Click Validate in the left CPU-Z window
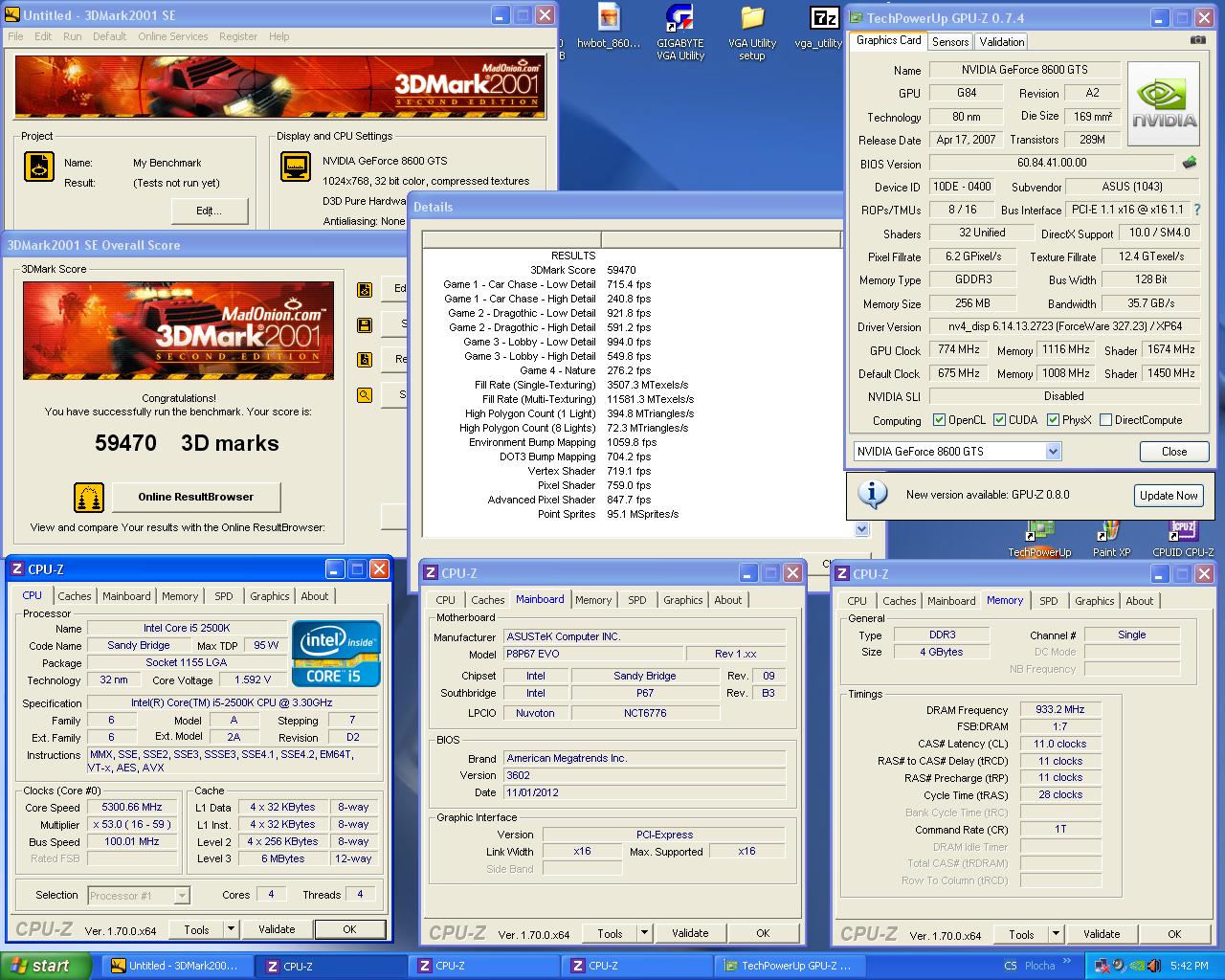 (x=277, y=929)
